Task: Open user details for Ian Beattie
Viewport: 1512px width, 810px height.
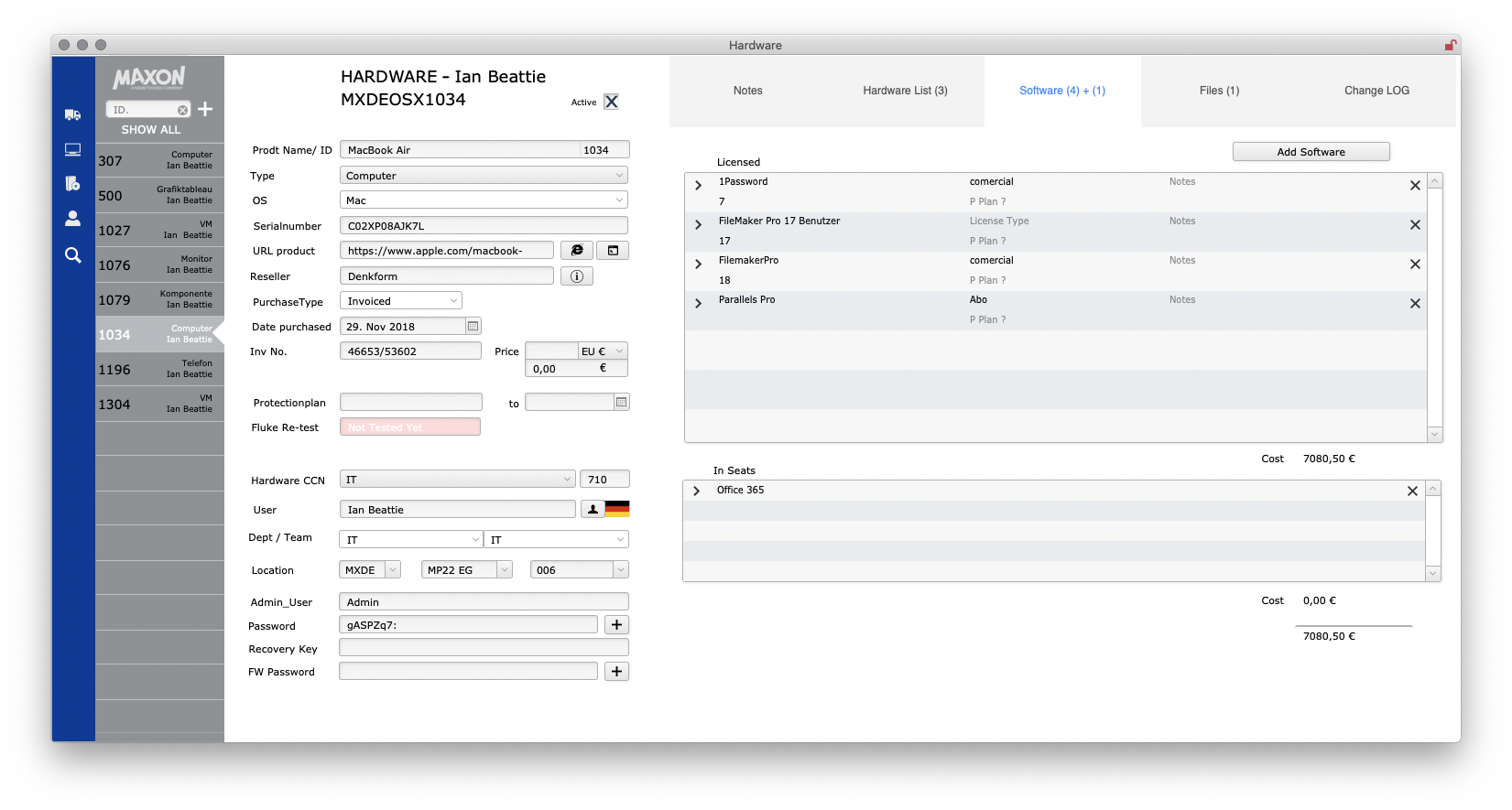Action: [593, 510]
